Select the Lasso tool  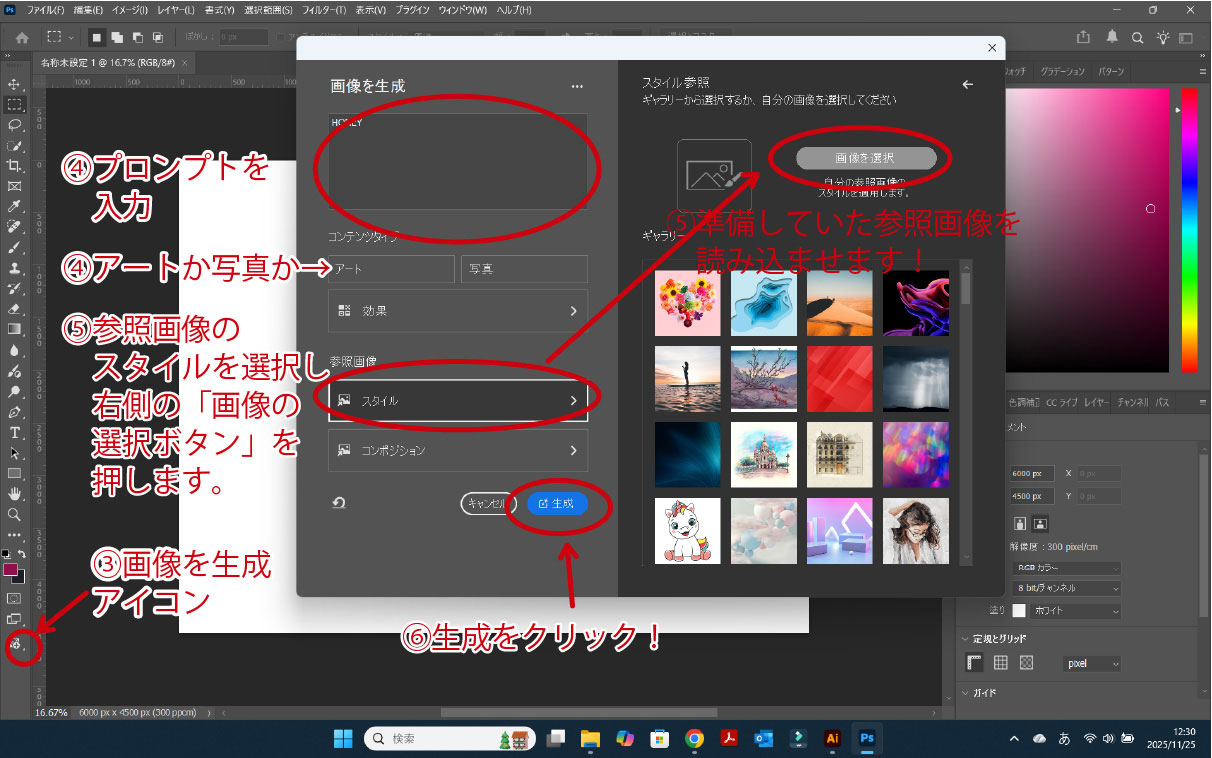(14, 124)
